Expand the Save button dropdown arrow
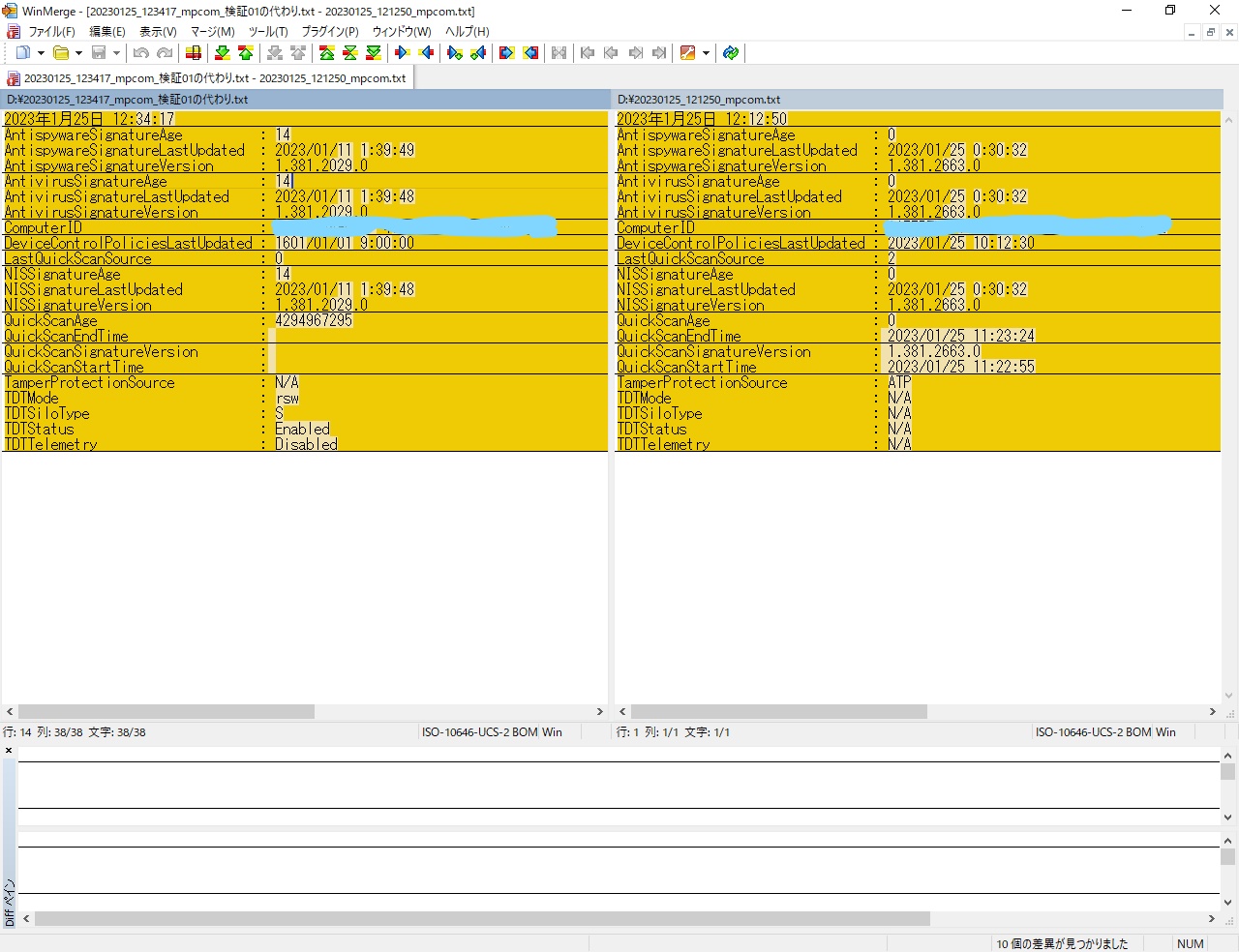Image resolution: width=1239 pixels, height=952 pixels. (x=117, y=52)
